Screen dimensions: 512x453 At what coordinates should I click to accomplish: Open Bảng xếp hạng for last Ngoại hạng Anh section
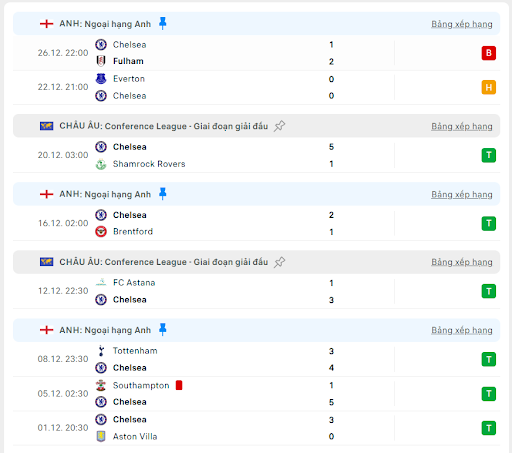pyautogui.click(x=462, y=330)
